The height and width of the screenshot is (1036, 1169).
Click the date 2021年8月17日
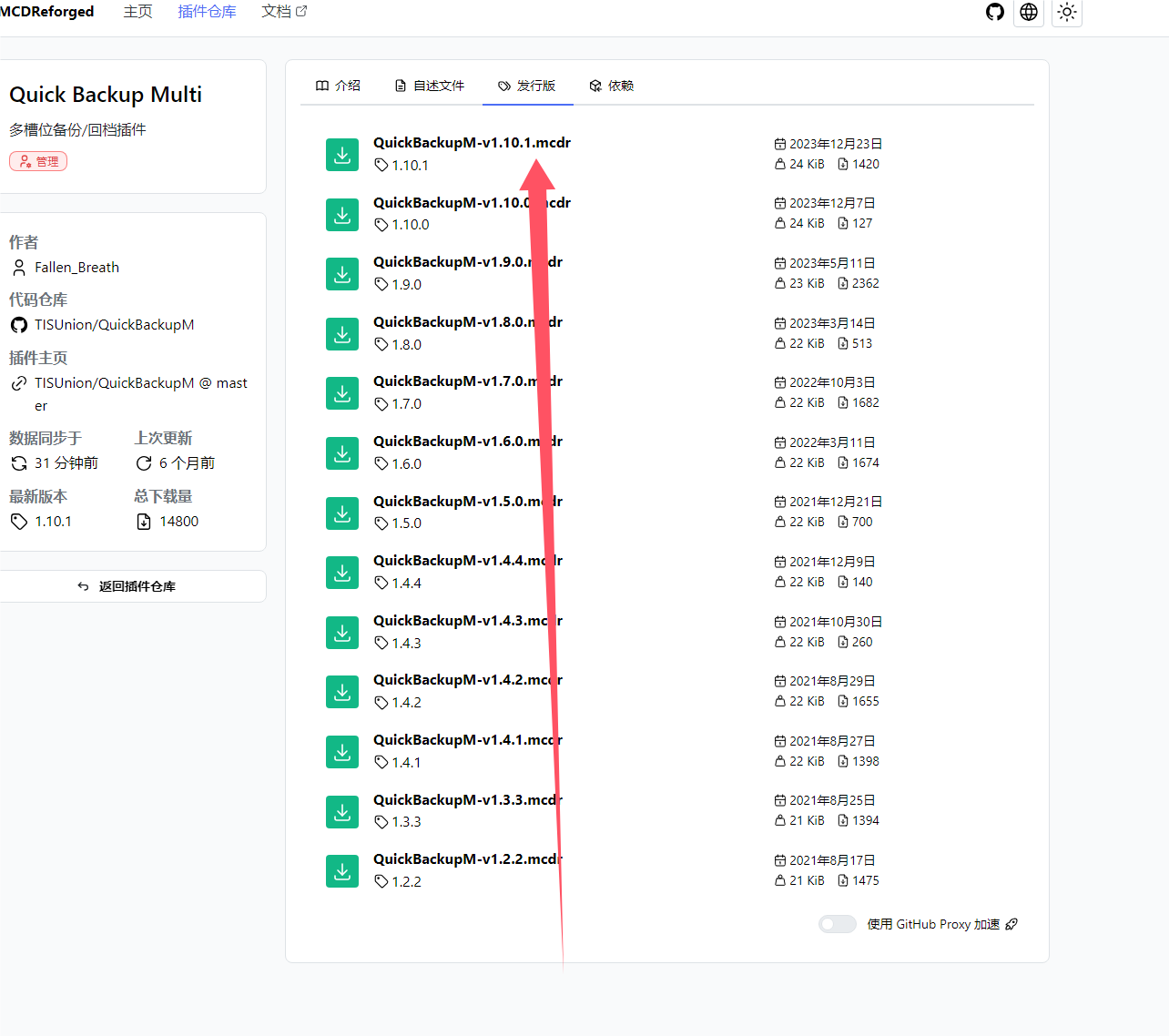[x=832, y=860]
